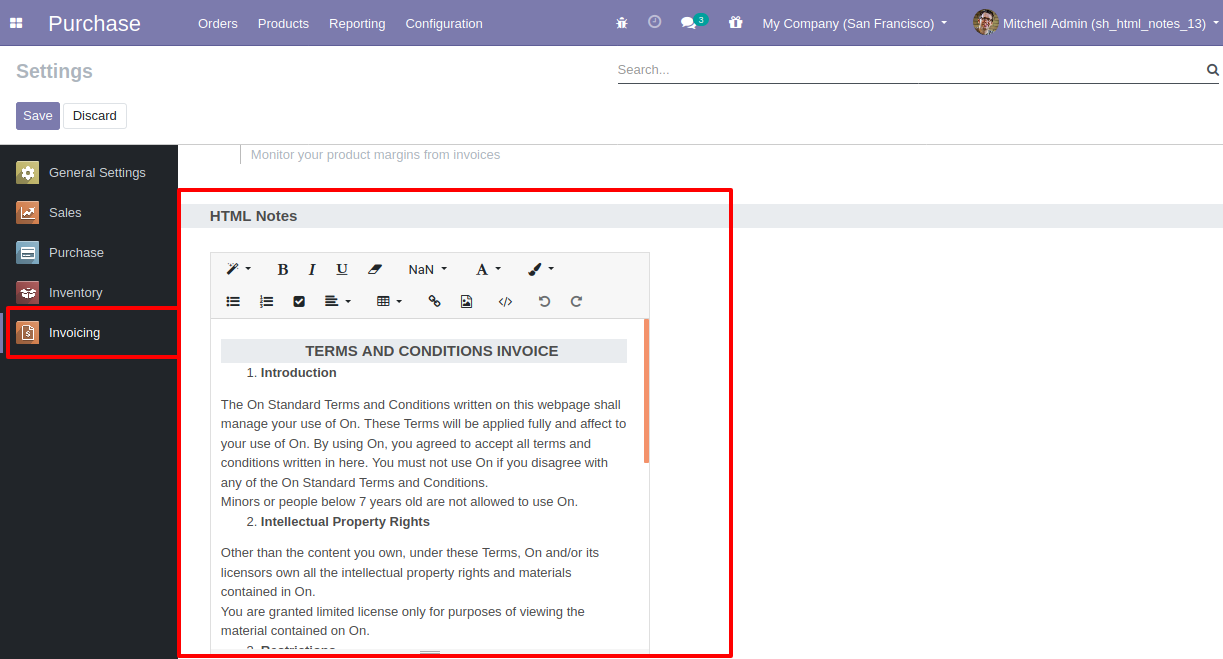Undo the last edit
1223x659 pixels.
click(x=544, y=301)
